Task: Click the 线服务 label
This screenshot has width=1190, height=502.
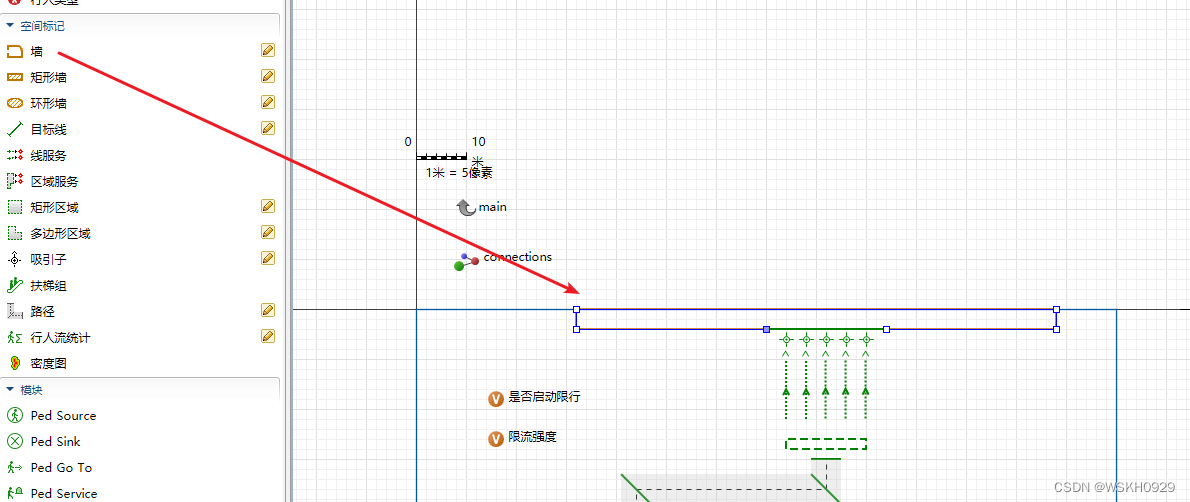Action: (49, 156)
